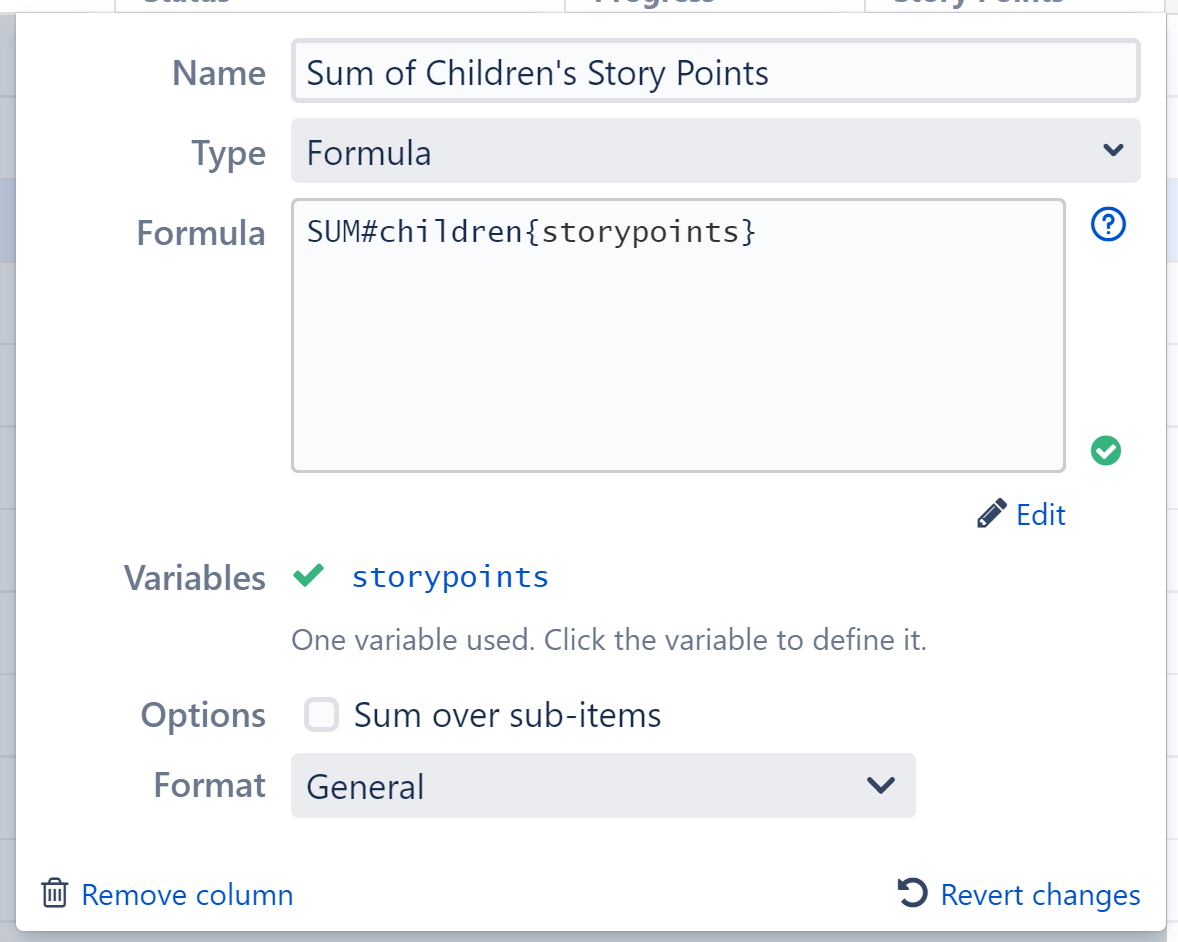Click the Edit link below the formula

[1040, 514]
